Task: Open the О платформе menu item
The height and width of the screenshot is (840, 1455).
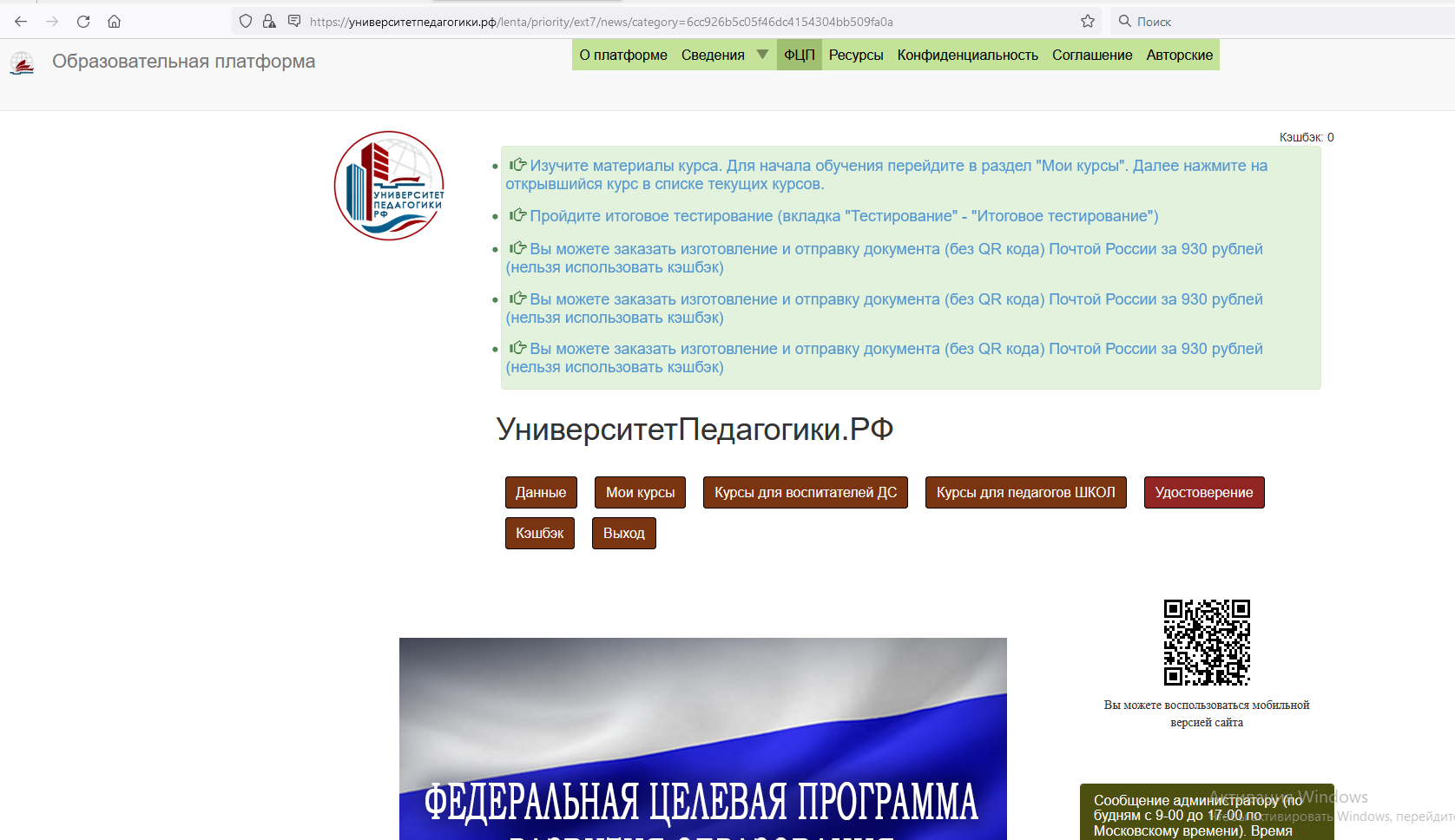Action: (x=623, y=55)
